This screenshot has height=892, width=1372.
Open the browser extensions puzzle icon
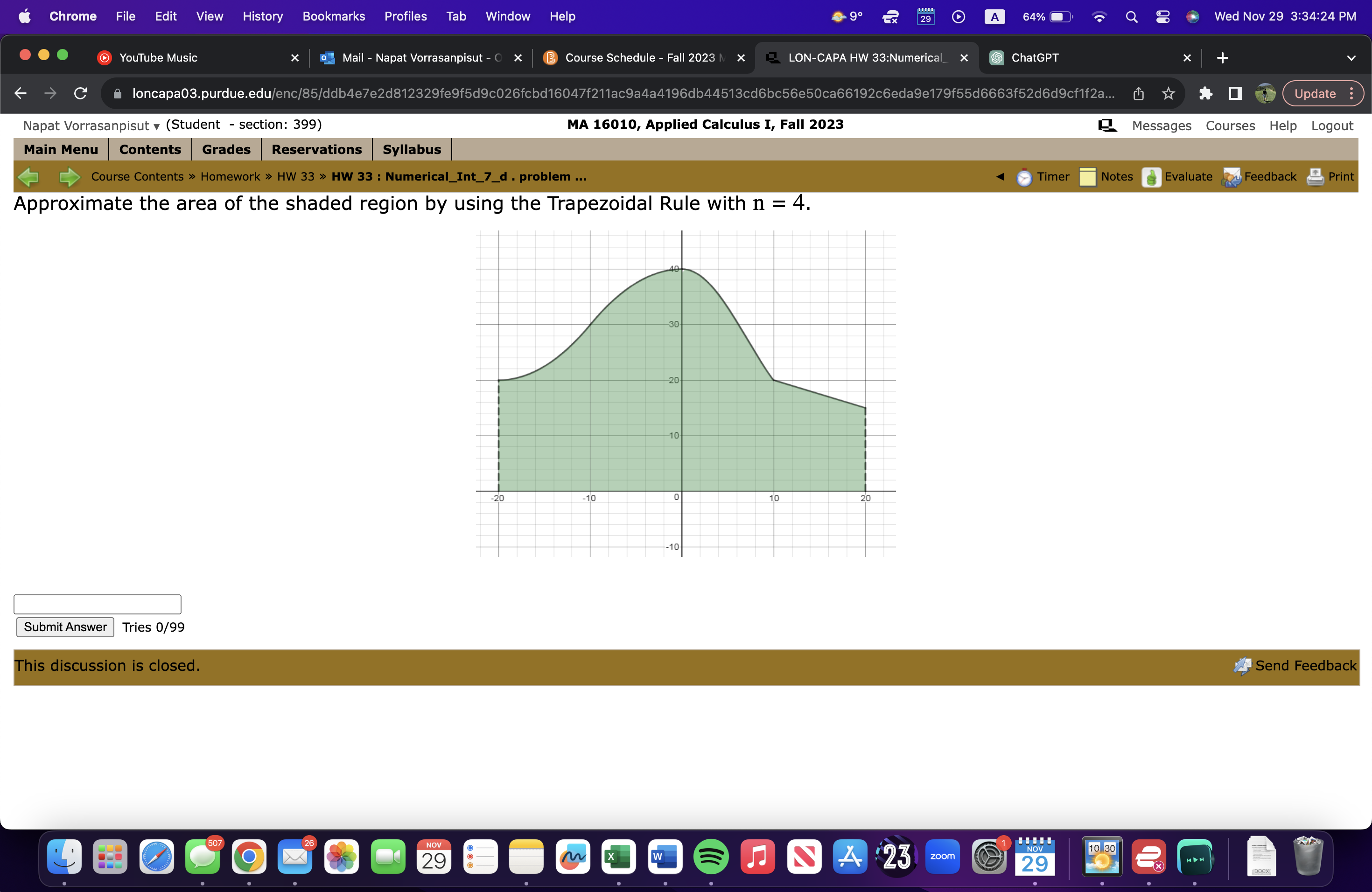(1205, 93)
